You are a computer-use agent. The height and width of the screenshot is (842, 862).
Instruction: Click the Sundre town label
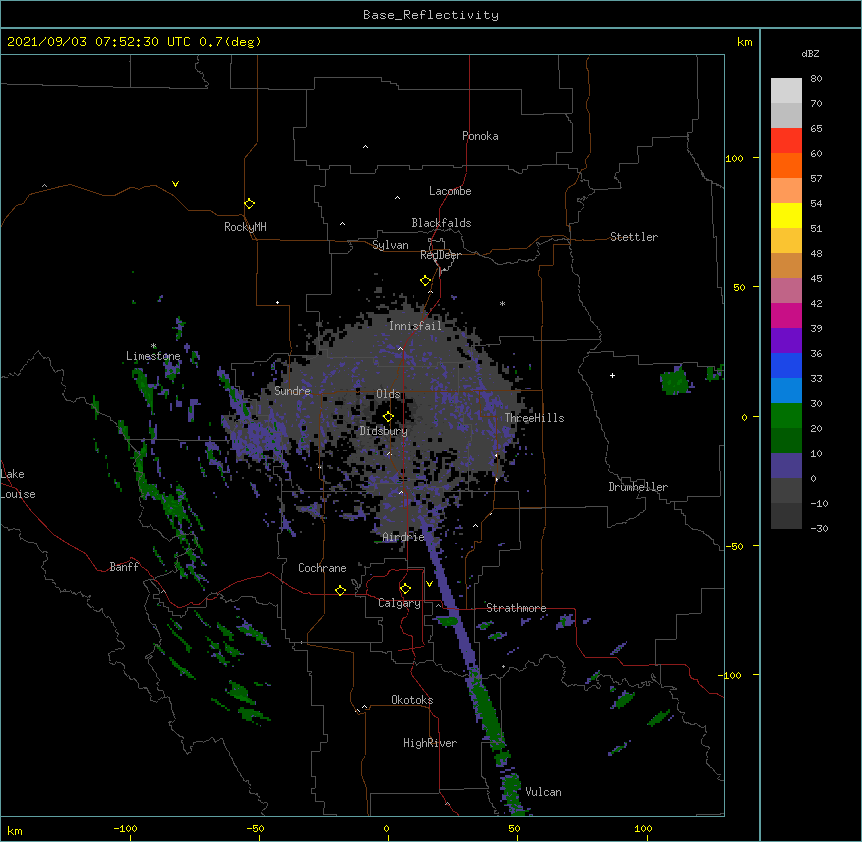coord(292,391)
